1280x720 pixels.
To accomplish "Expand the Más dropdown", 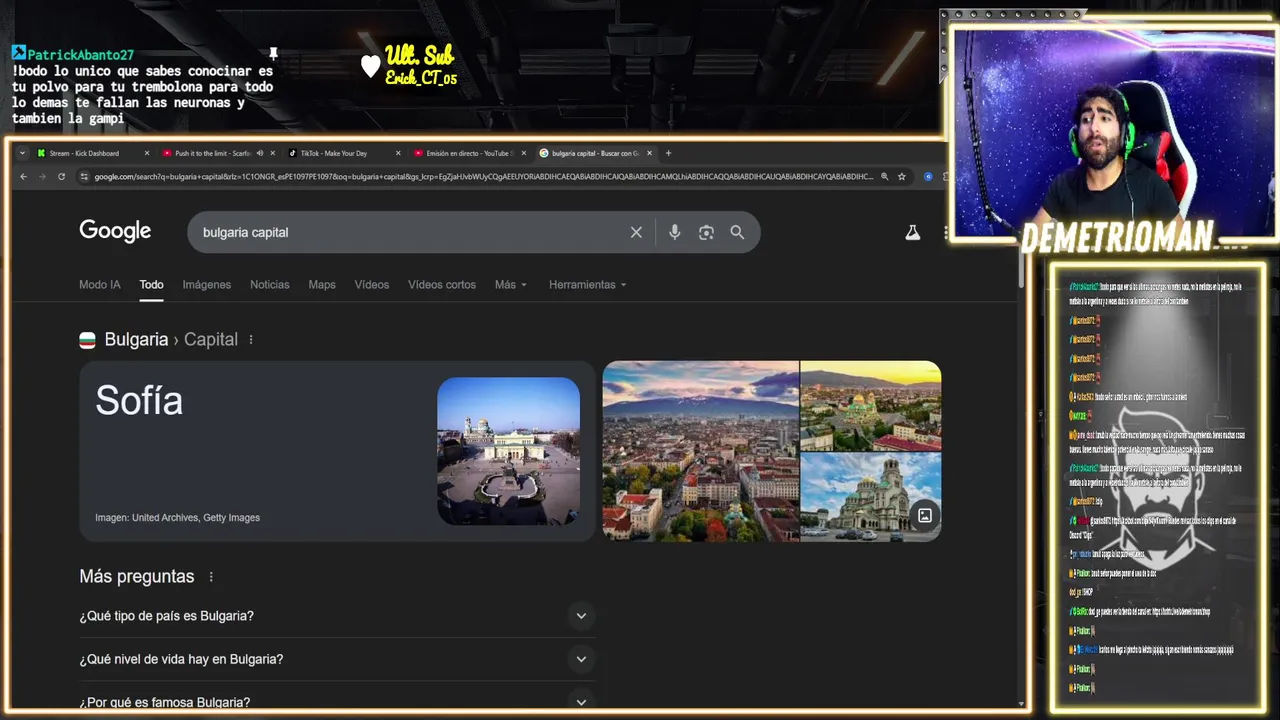I will [511, 285].
